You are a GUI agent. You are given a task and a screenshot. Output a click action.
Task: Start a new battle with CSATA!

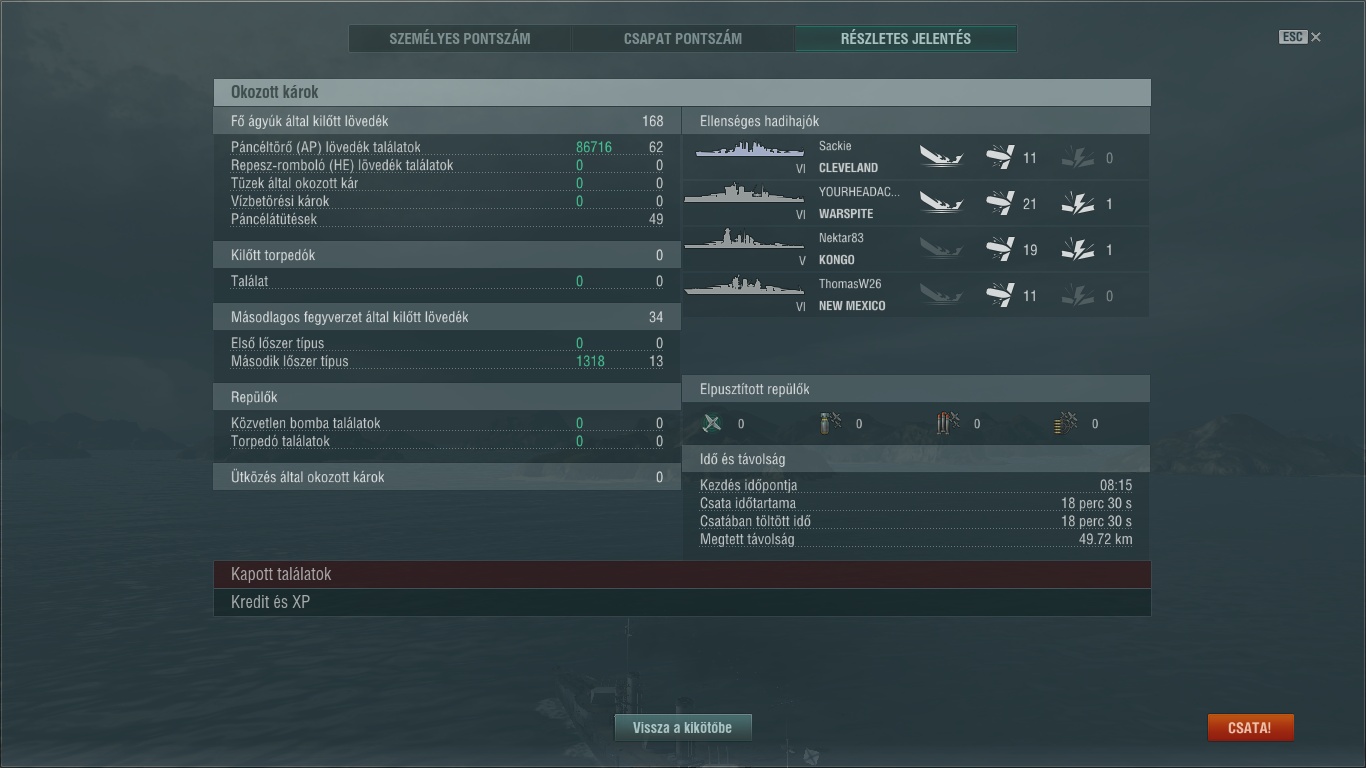pos(1251,728)
